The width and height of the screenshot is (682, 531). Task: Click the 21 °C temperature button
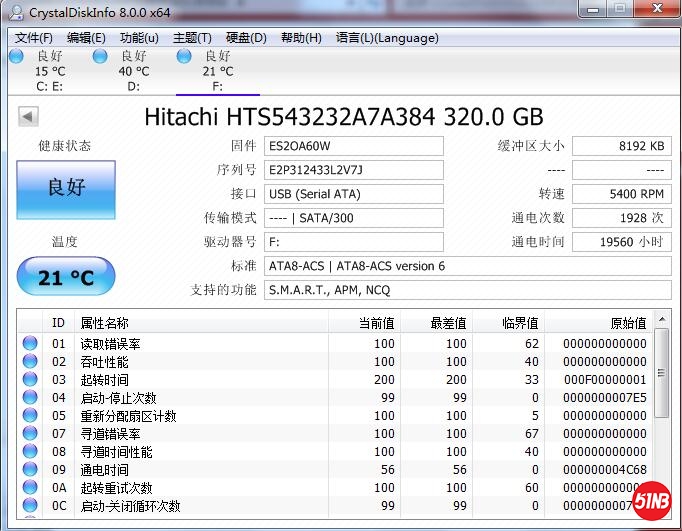(x=66, y=277)
